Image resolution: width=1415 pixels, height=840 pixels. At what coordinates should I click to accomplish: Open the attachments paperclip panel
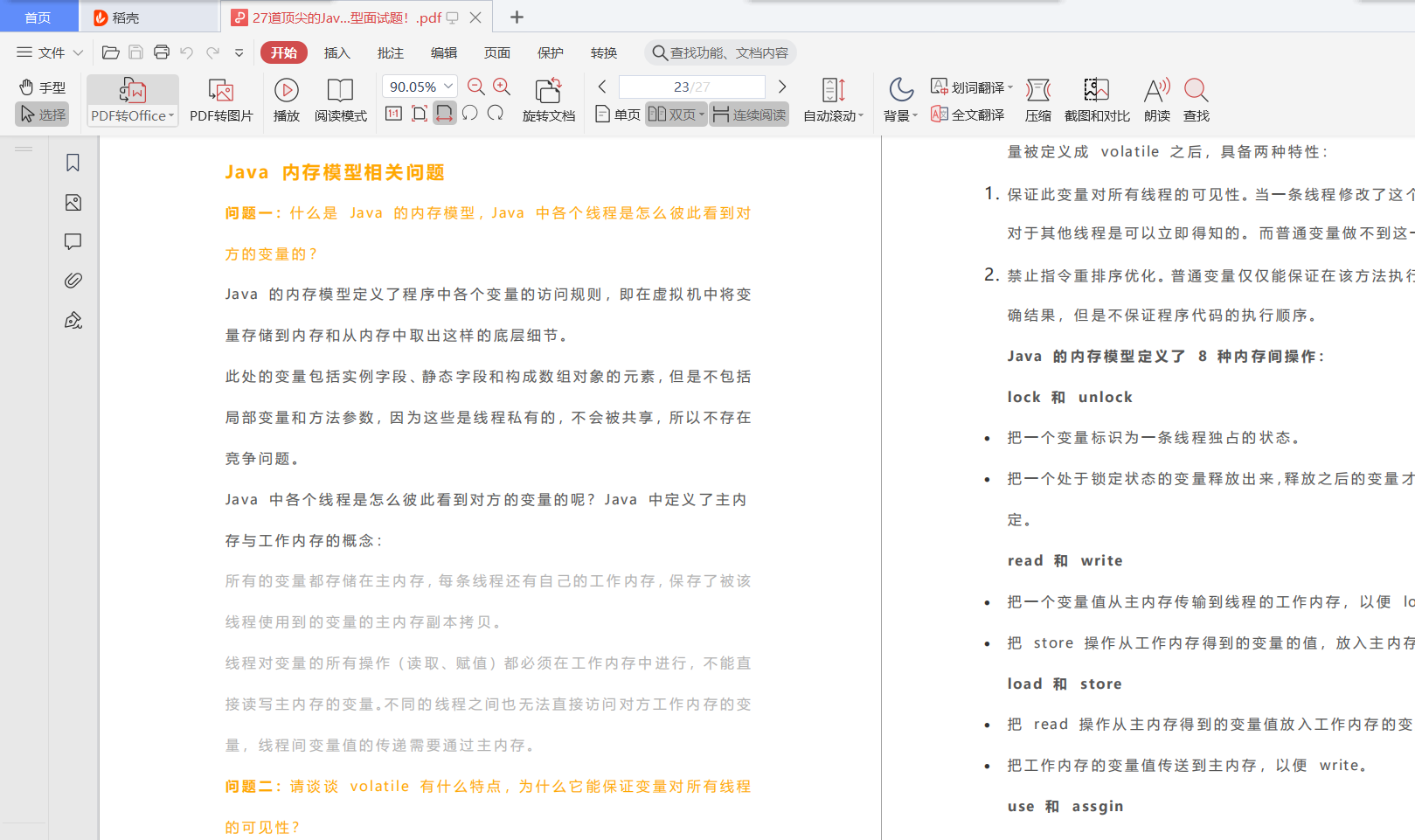click(73, 281)
